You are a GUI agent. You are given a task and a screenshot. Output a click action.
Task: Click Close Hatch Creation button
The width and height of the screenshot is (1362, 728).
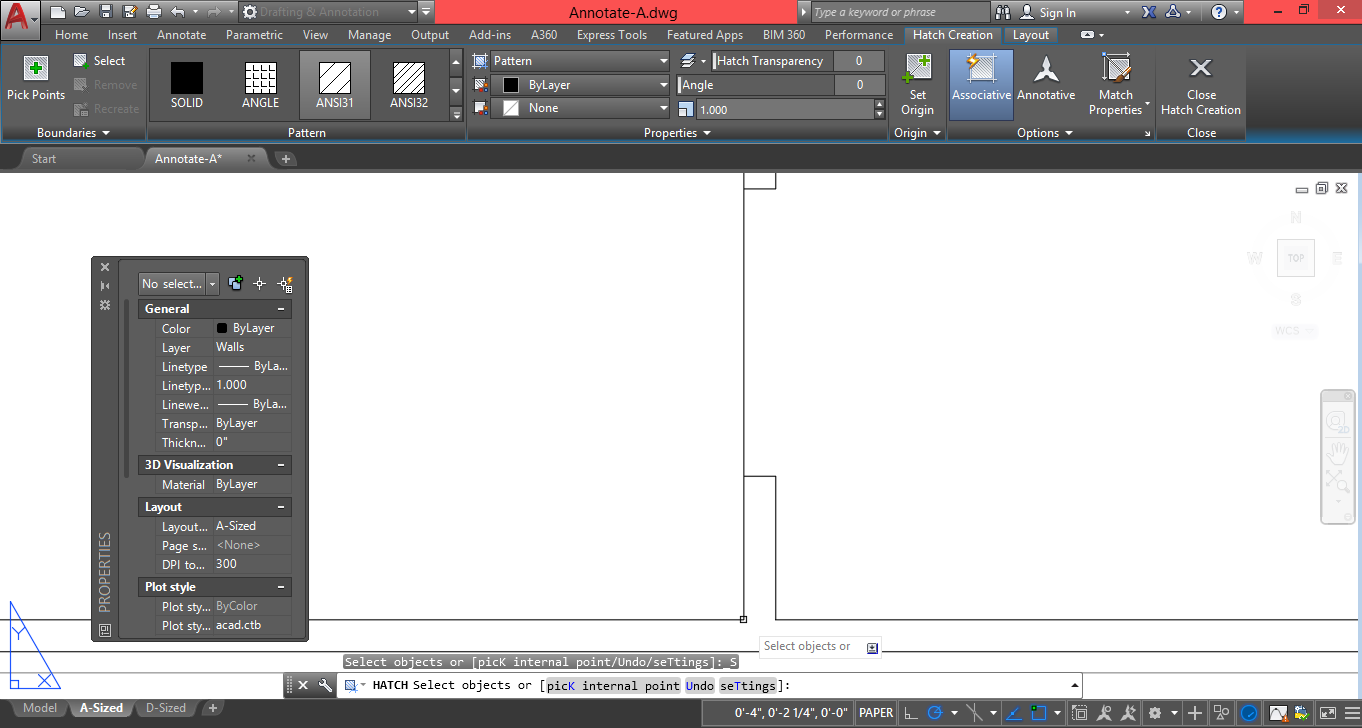coord(1201,84)
